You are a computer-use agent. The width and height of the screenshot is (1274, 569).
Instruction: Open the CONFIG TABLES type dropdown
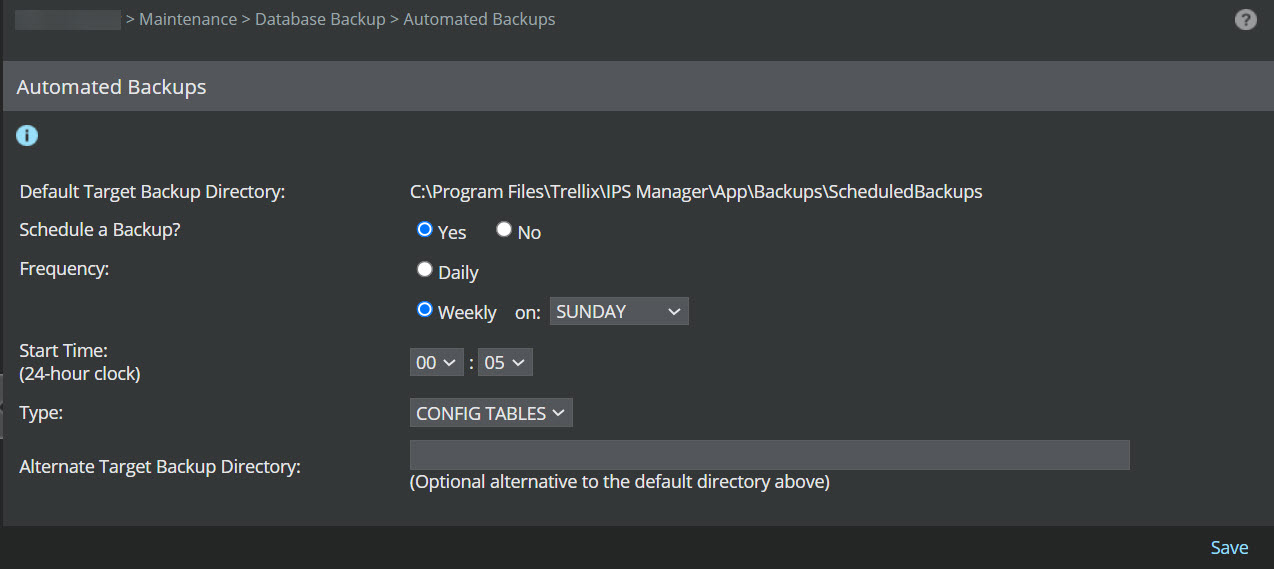pos(491,413)
